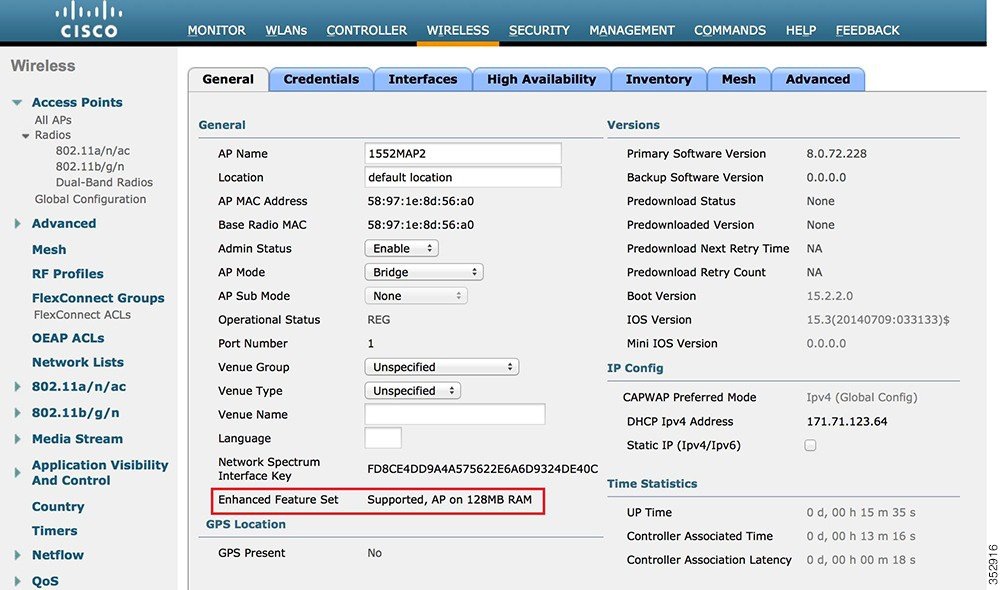Viewport: 1000px width, 590px height.
Task: Open 802.11a/n/ac radios sub-link
Action: [x=92, y=151]
